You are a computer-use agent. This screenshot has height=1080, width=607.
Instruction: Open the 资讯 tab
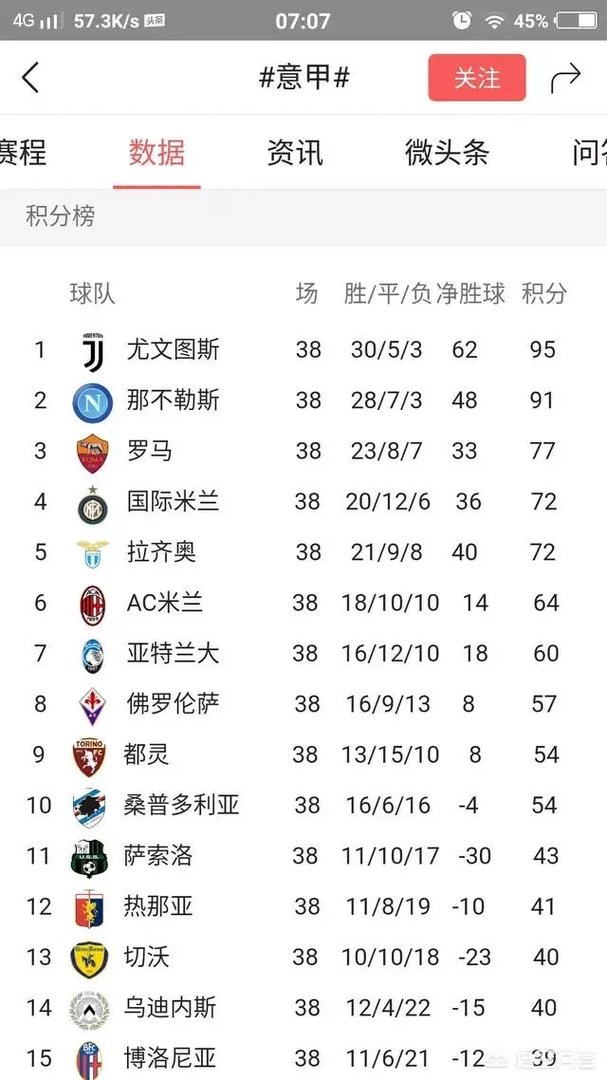click(x=295, y=152)
